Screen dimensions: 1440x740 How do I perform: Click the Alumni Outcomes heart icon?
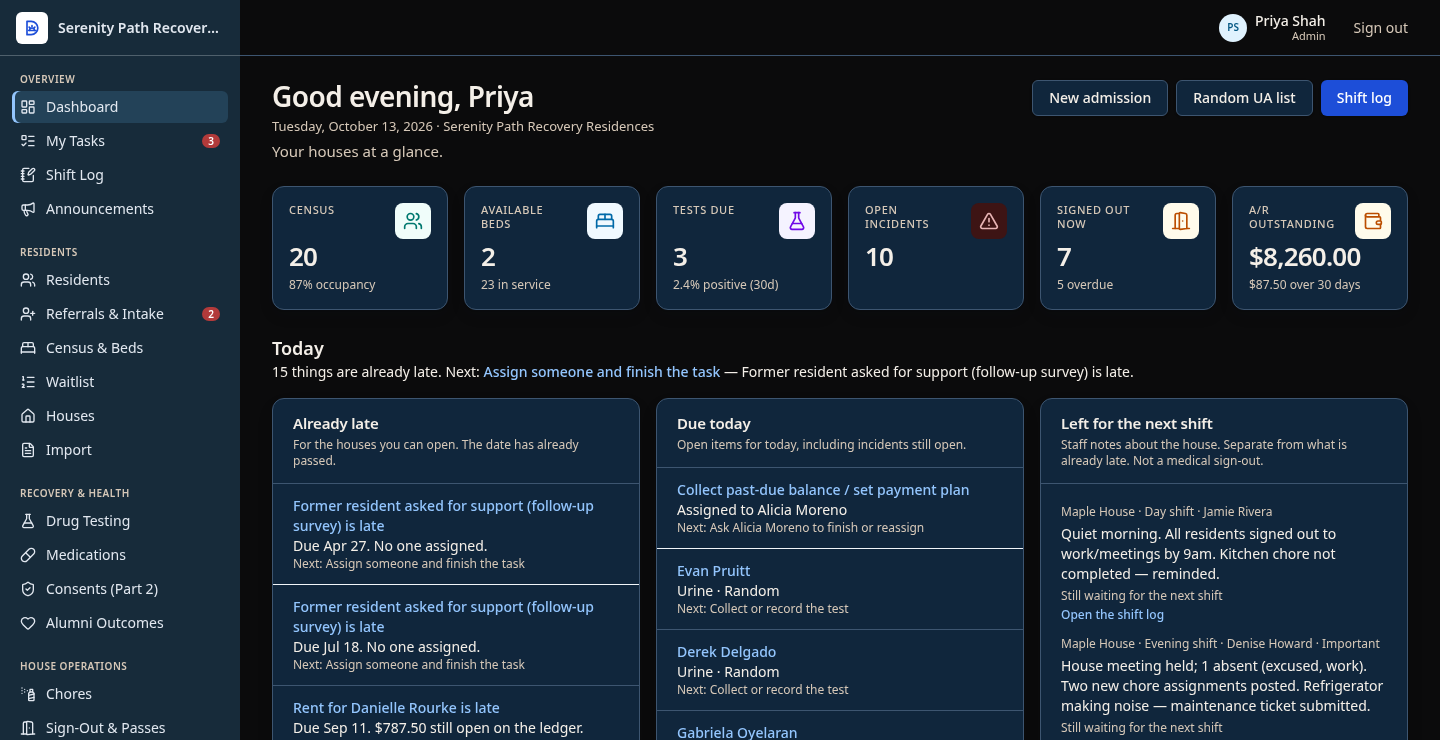coord(28,623)
